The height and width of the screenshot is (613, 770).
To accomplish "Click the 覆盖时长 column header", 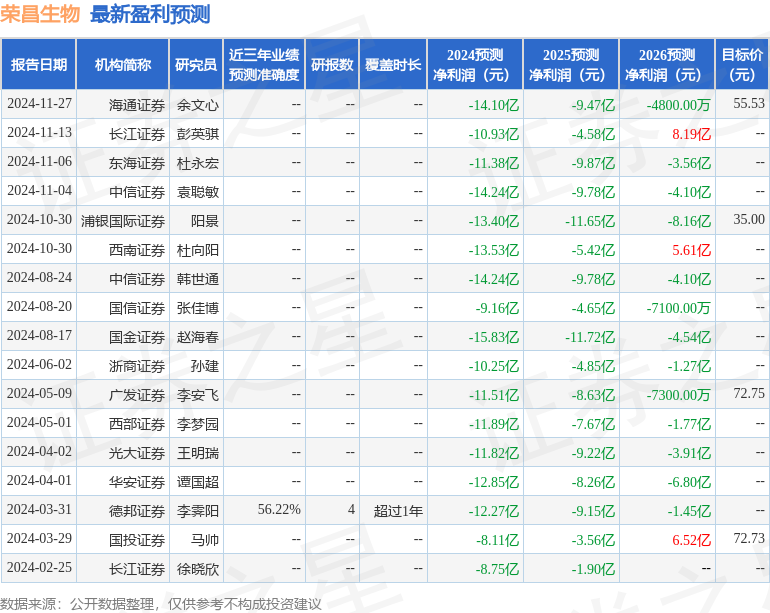I will click(x=393, y=64).
